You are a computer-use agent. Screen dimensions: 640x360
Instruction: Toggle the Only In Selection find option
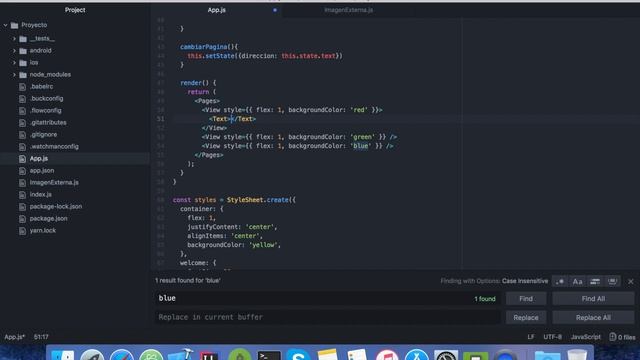click(x=595, y=281)
